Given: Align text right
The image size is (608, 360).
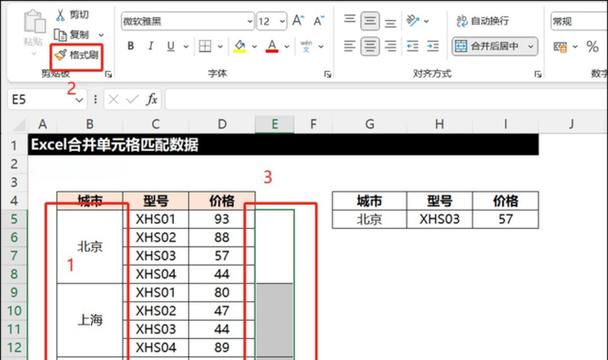Looking at the screenshot, I should click(390, 46).
